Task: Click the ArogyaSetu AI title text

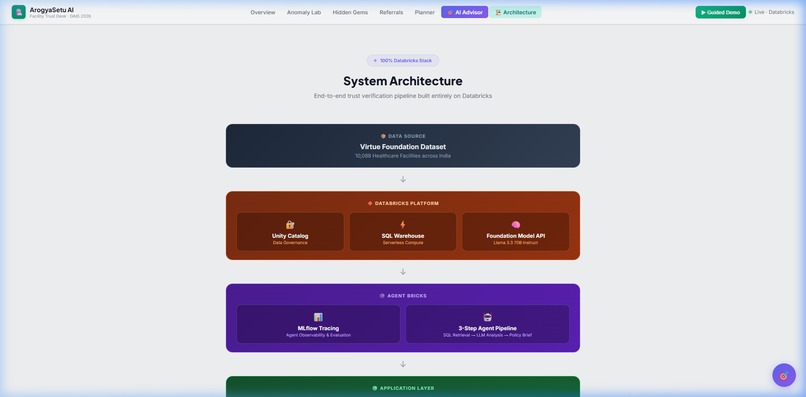Action: [51, 10]
